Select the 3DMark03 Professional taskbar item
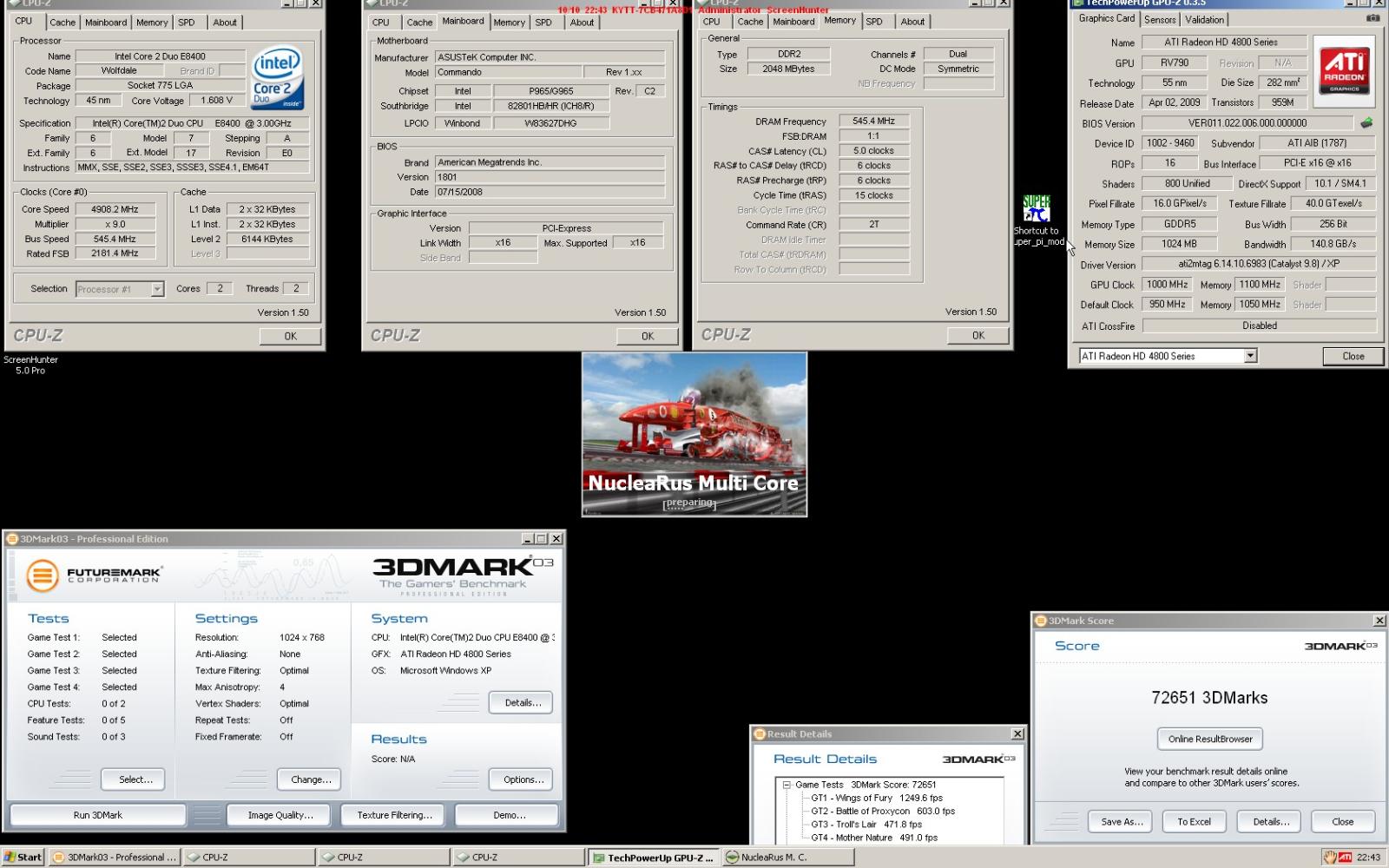 pyautogui.click(x=114, y=858)
